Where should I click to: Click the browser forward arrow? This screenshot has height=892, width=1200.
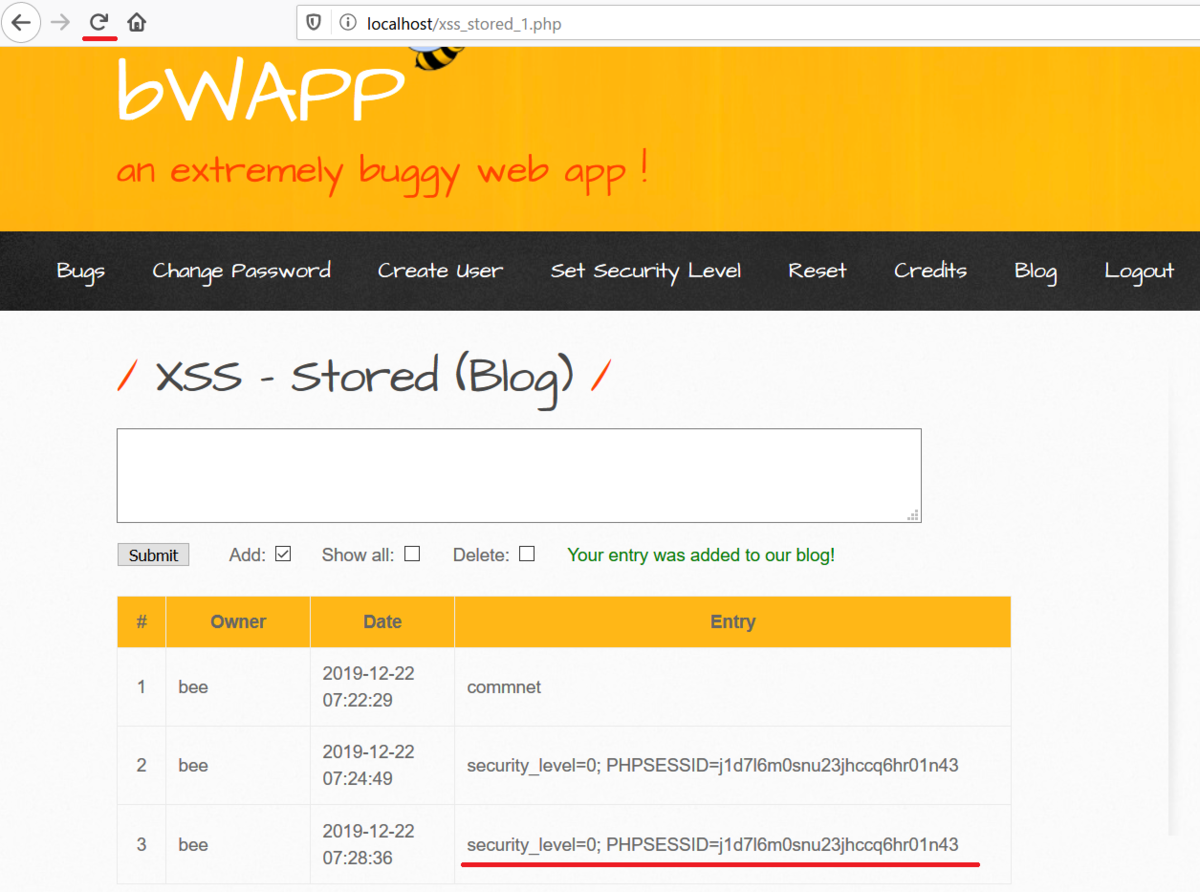61,22
